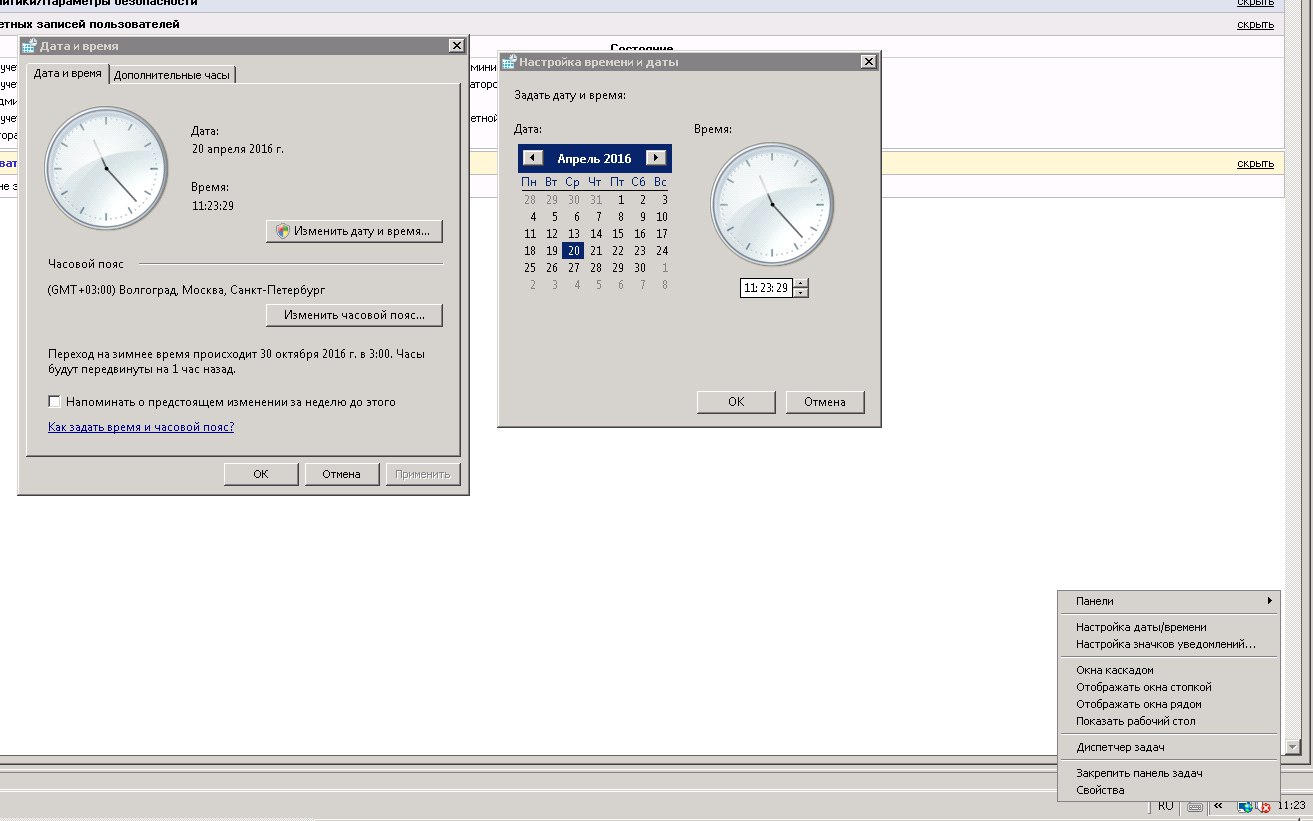Show hidden tray icons with double chevron
The image size is (1313, 821).
pos(1218,806)
